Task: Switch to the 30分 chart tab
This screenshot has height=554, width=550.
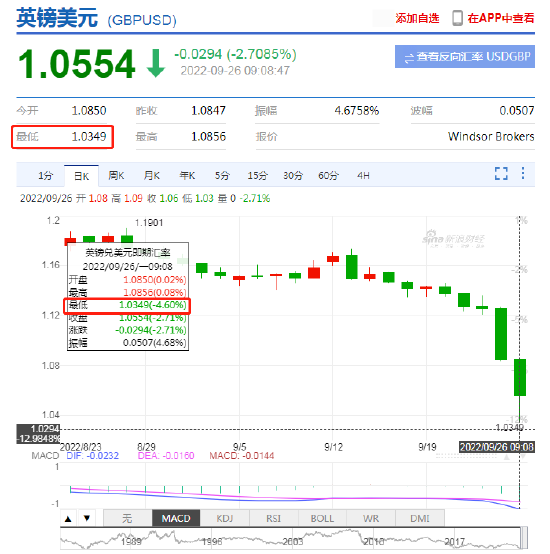Action: [x=293, y=176]
